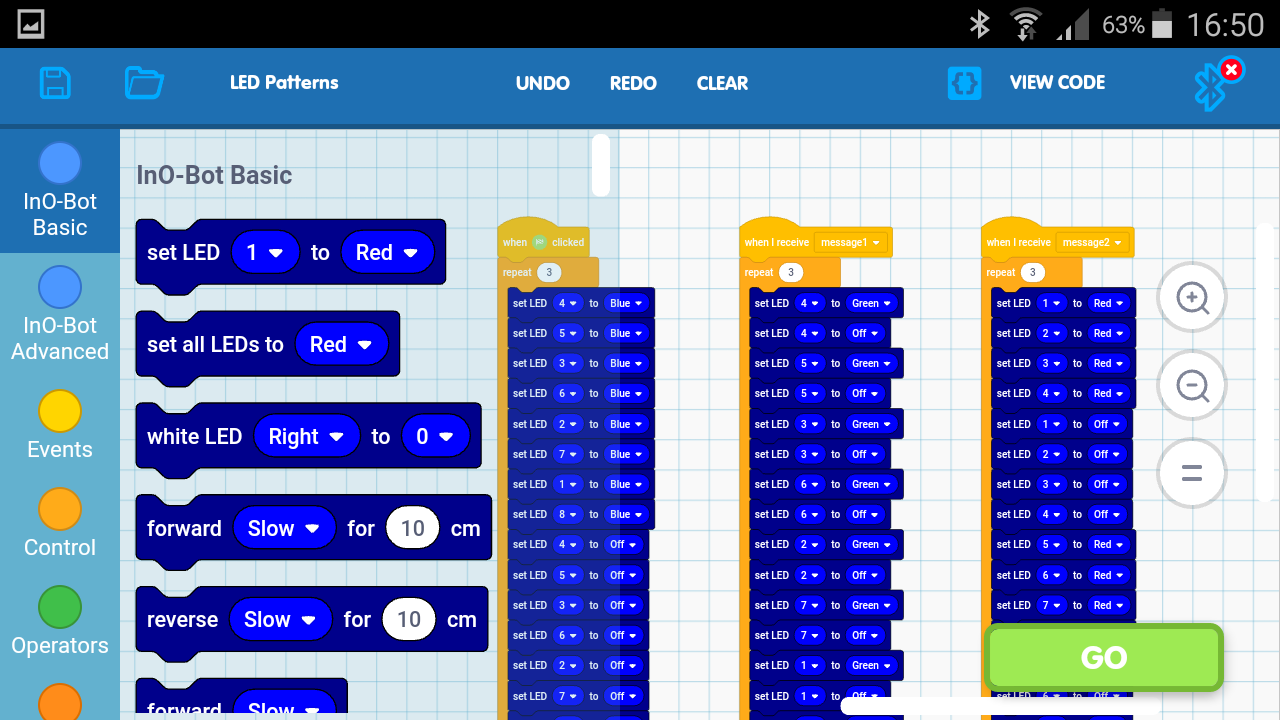Tap the workspace horizontal scrollbar
The width and height of the screenshot is (1280, 720).
point(1000,705)
